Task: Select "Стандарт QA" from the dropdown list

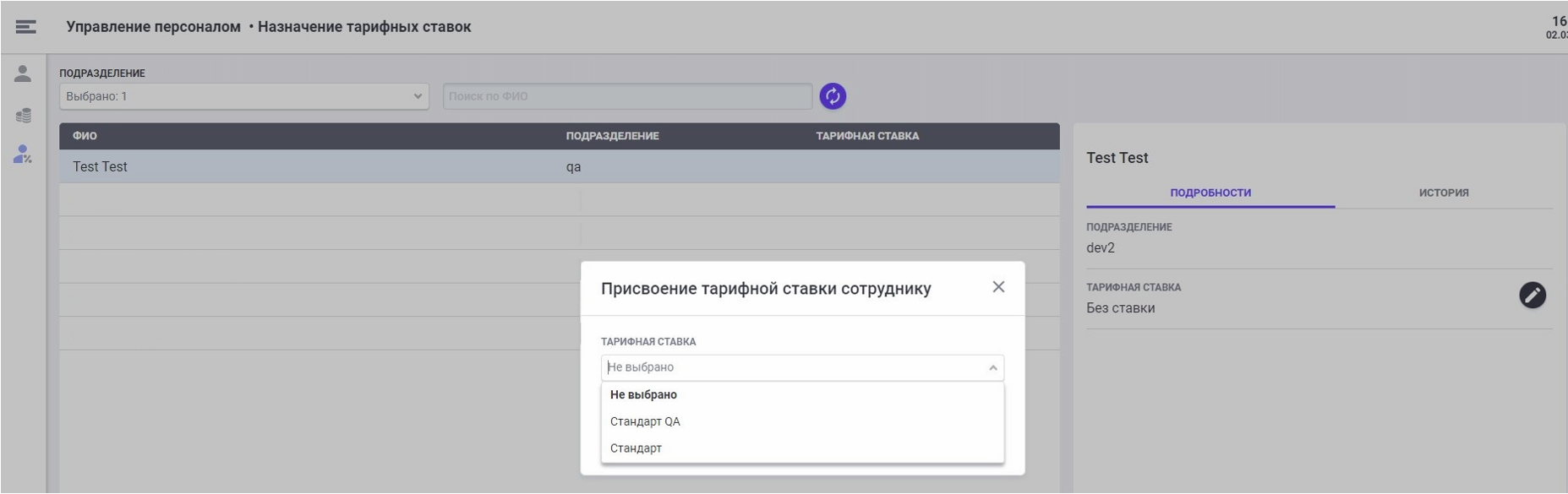Action: (645, 421)
